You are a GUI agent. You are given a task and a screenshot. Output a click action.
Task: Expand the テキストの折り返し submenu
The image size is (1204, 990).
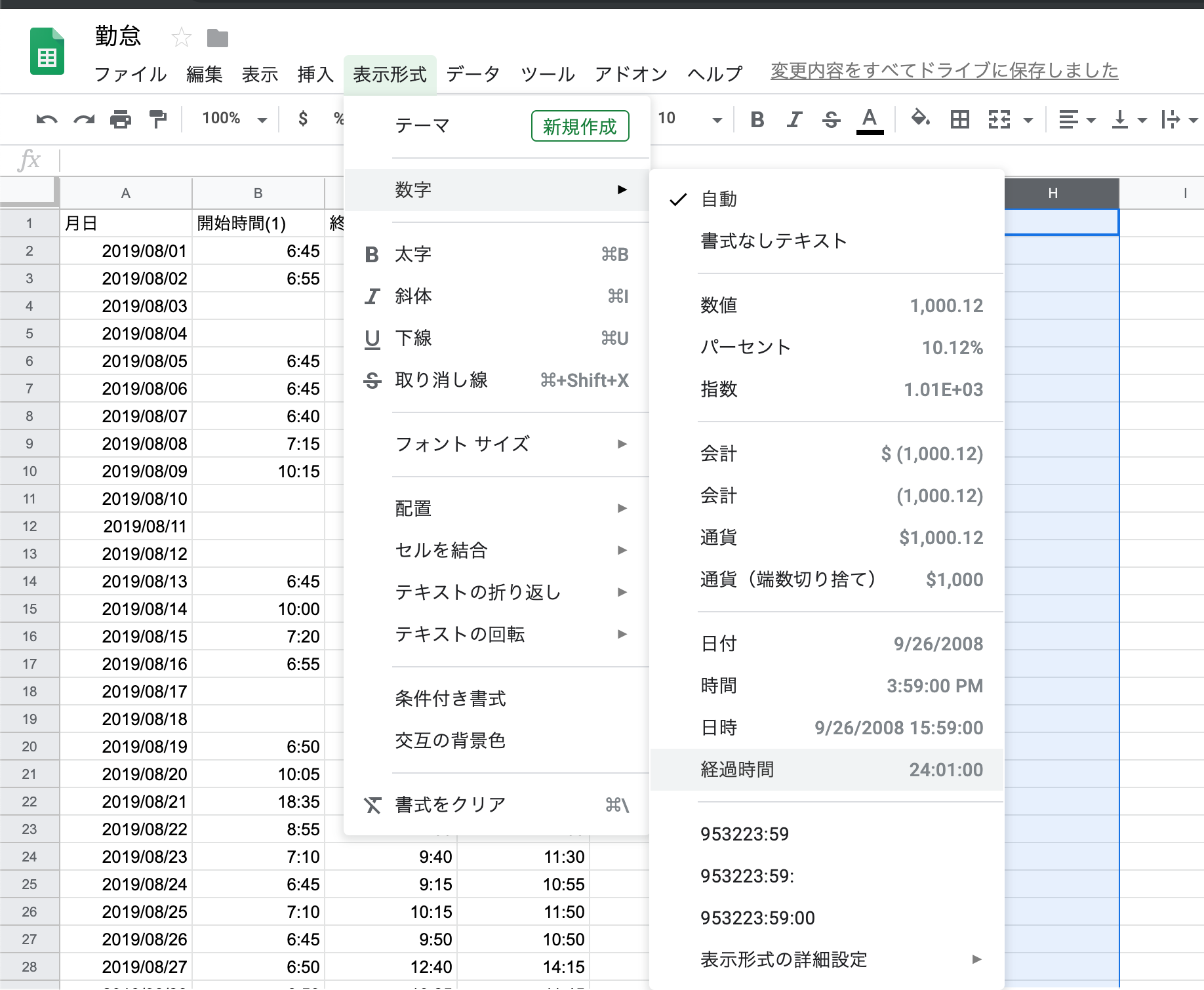[x=496, y=593]
